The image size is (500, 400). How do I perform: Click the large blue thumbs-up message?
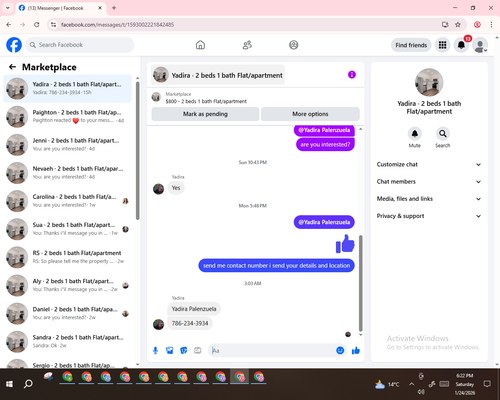point(345,243)
